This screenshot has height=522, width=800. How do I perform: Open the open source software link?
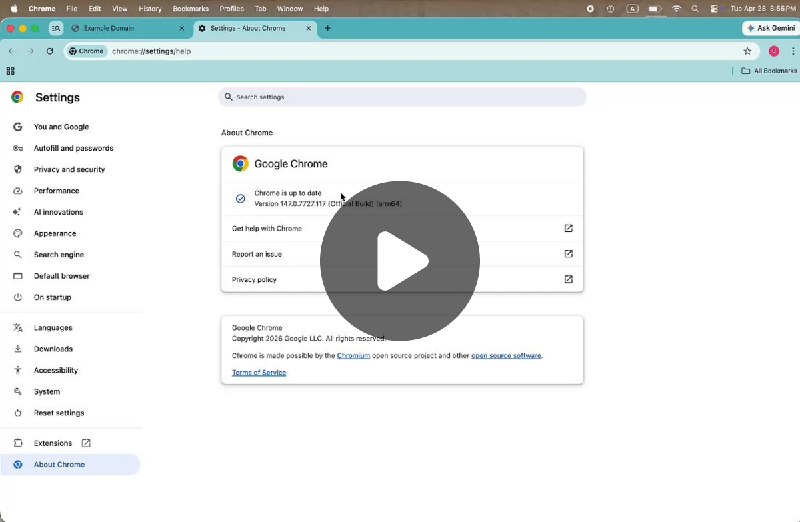coord(506,356)
